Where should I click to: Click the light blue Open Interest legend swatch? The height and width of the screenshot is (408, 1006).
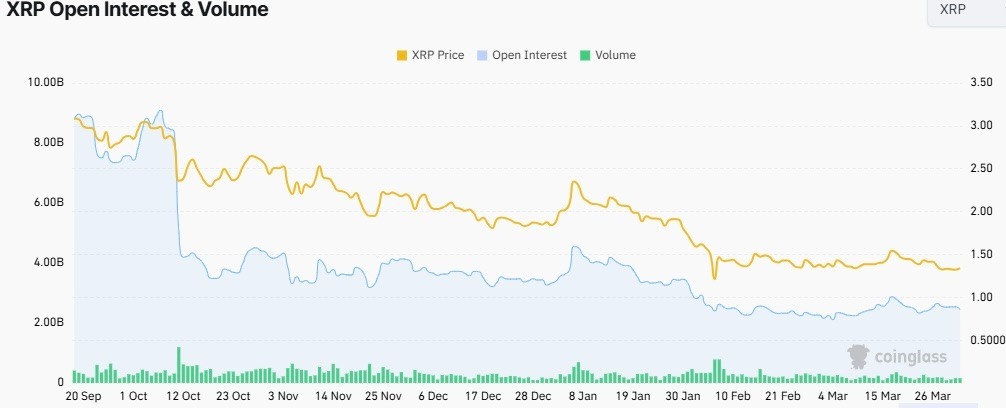(484, 55)
